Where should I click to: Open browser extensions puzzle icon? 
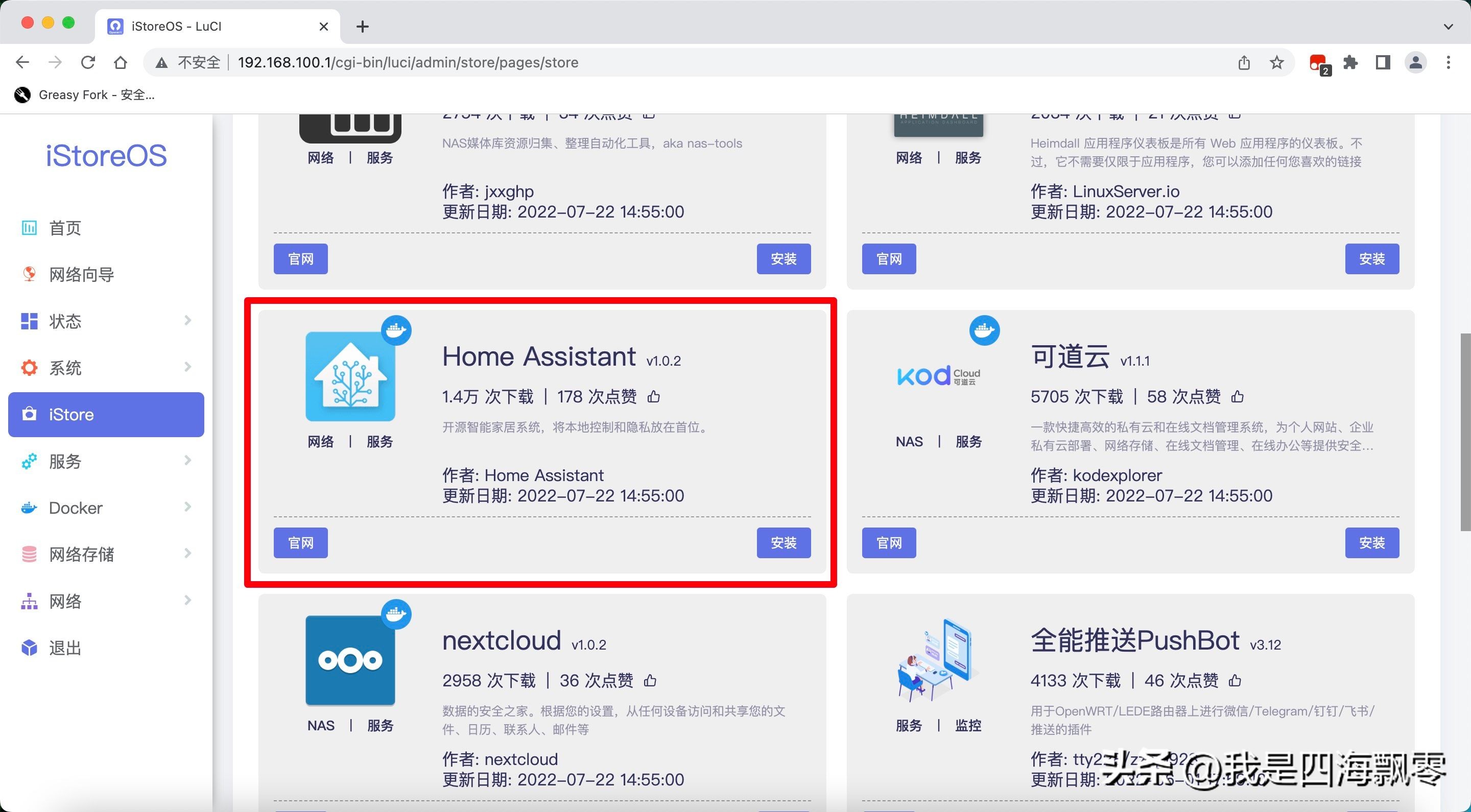pos(1350,62)
